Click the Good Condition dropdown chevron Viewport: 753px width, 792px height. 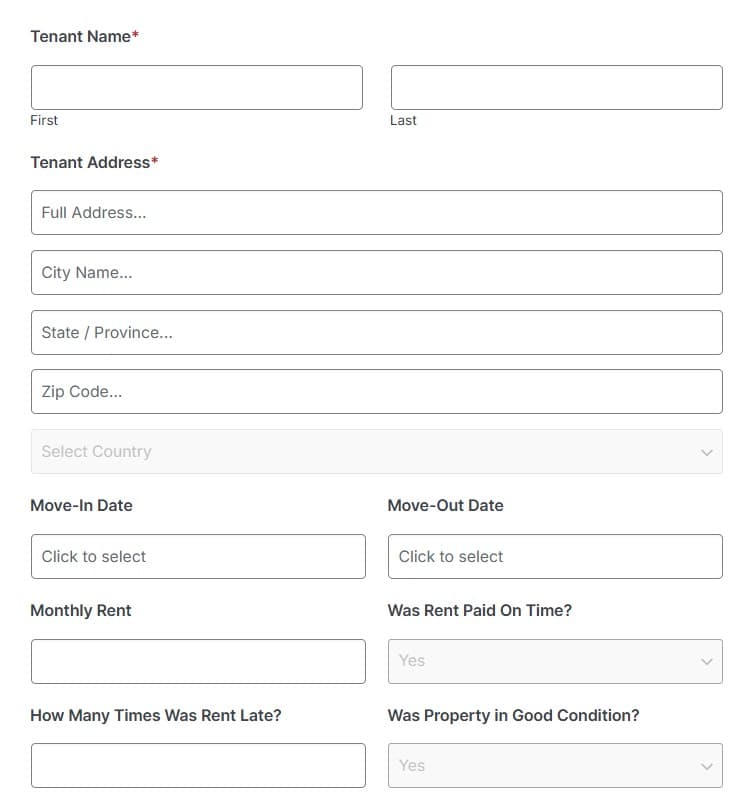tap(707, 767)
